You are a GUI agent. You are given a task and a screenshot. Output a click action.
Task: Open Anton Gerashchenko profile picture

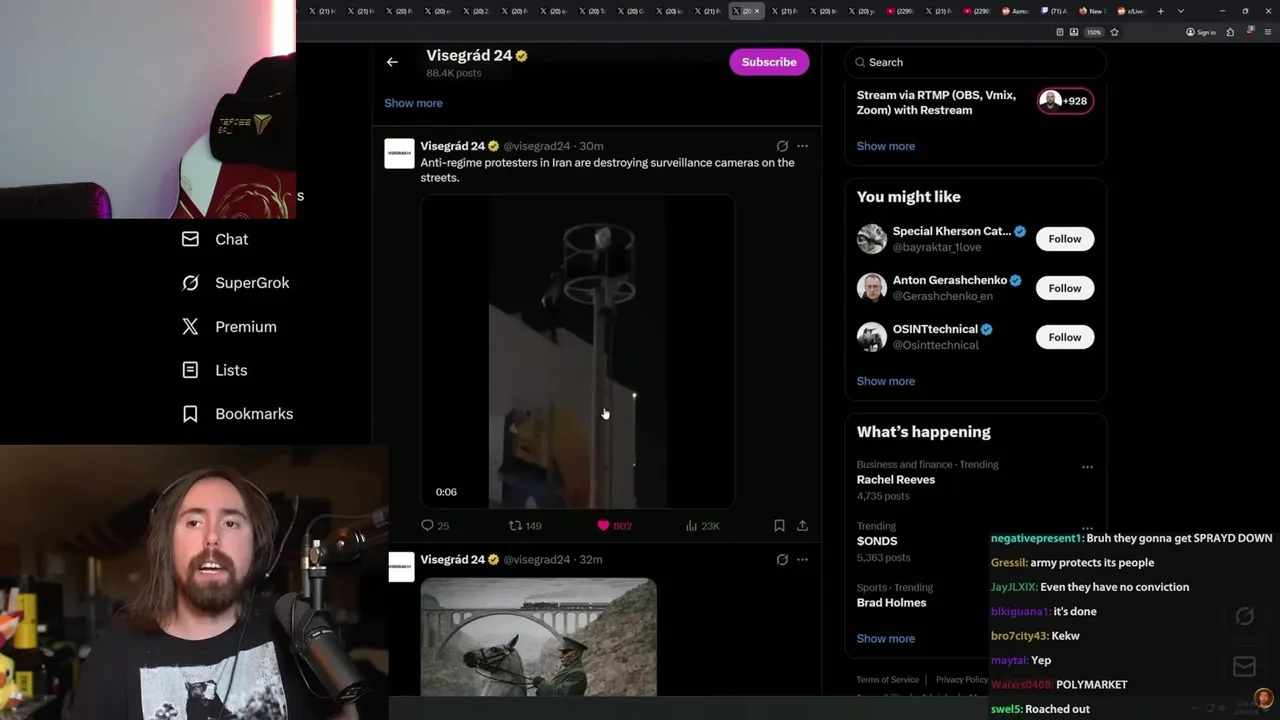coord(871,288)
